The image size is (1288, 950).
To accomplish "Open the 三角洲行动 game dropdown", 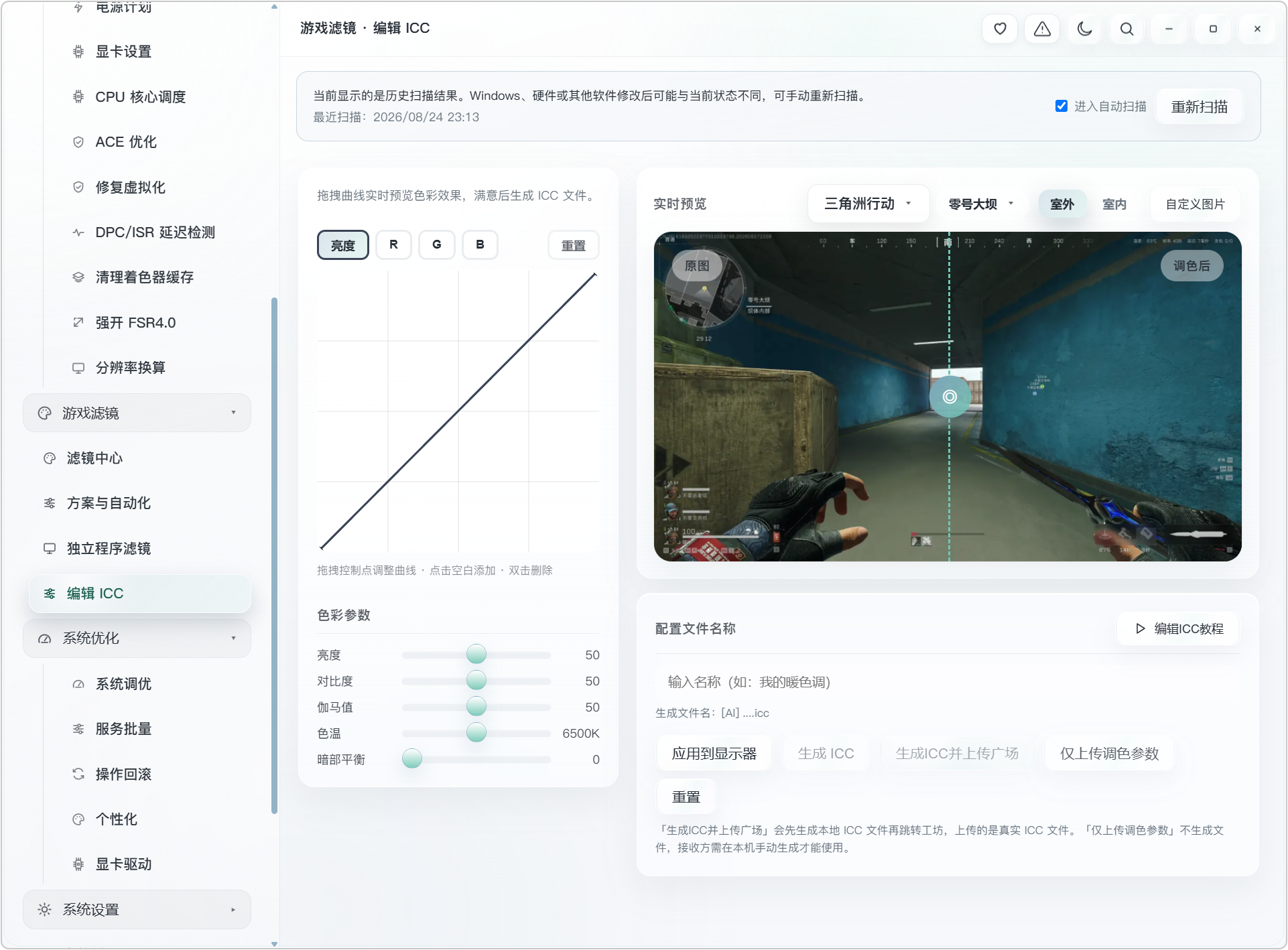I will (x=868, y=204).
